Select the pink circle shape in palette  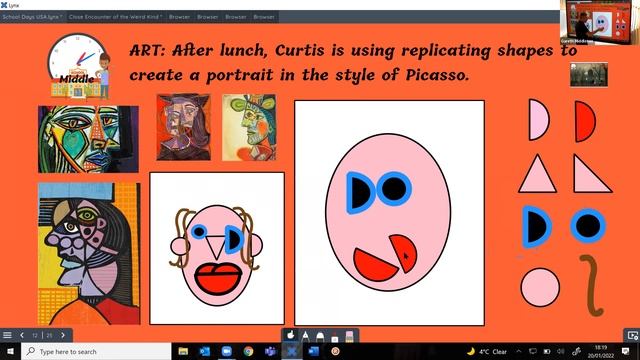[540, 287]
